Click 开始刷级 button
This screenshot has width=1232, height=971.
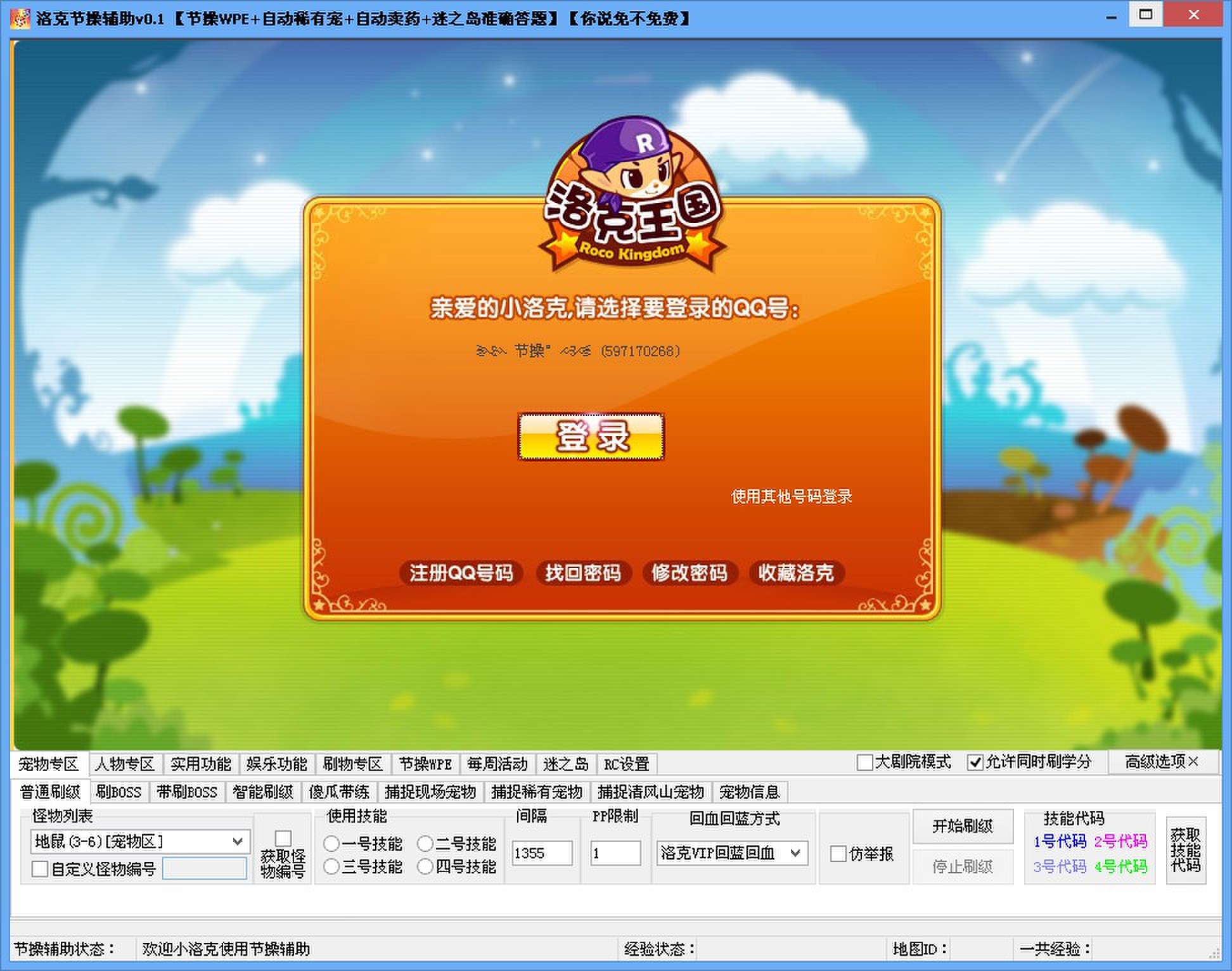point(963,826)
